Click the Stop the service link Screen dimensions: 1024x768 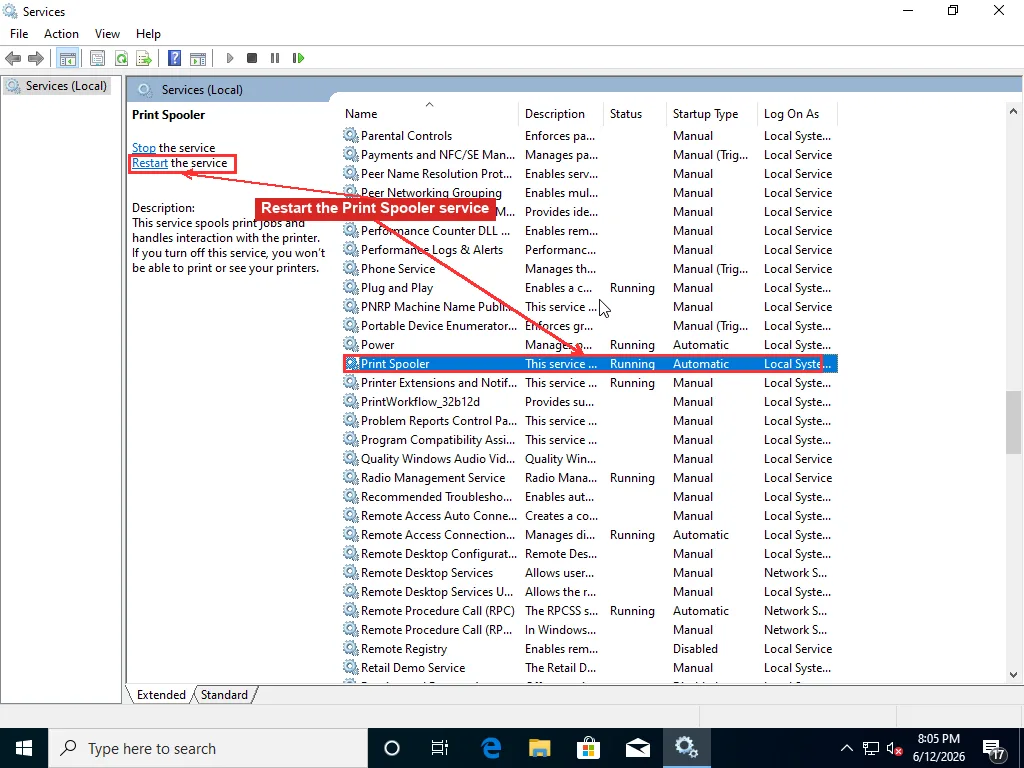[144, 148]
